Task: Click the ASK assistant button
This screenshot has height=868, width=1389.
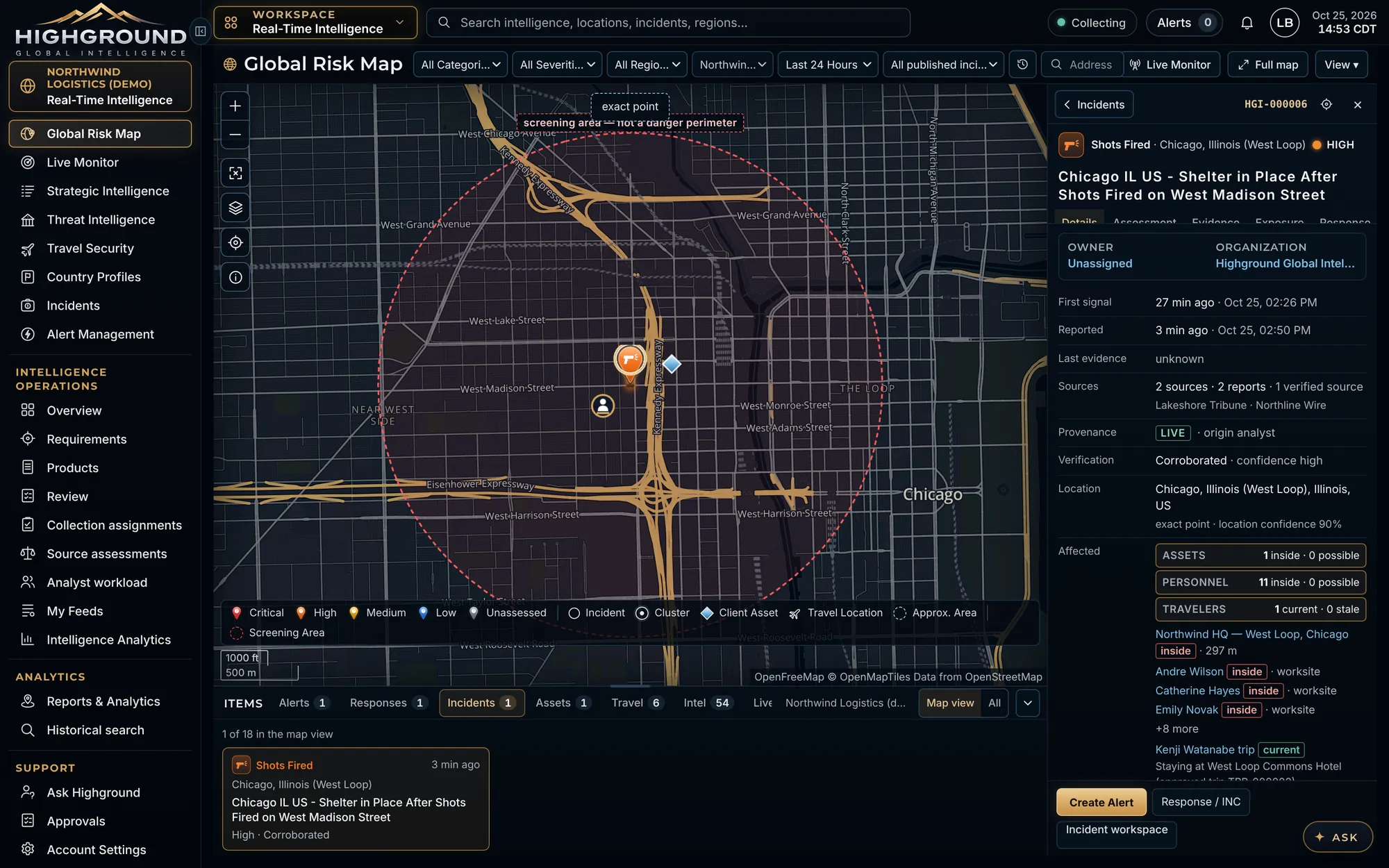Action: [1338, 837]
